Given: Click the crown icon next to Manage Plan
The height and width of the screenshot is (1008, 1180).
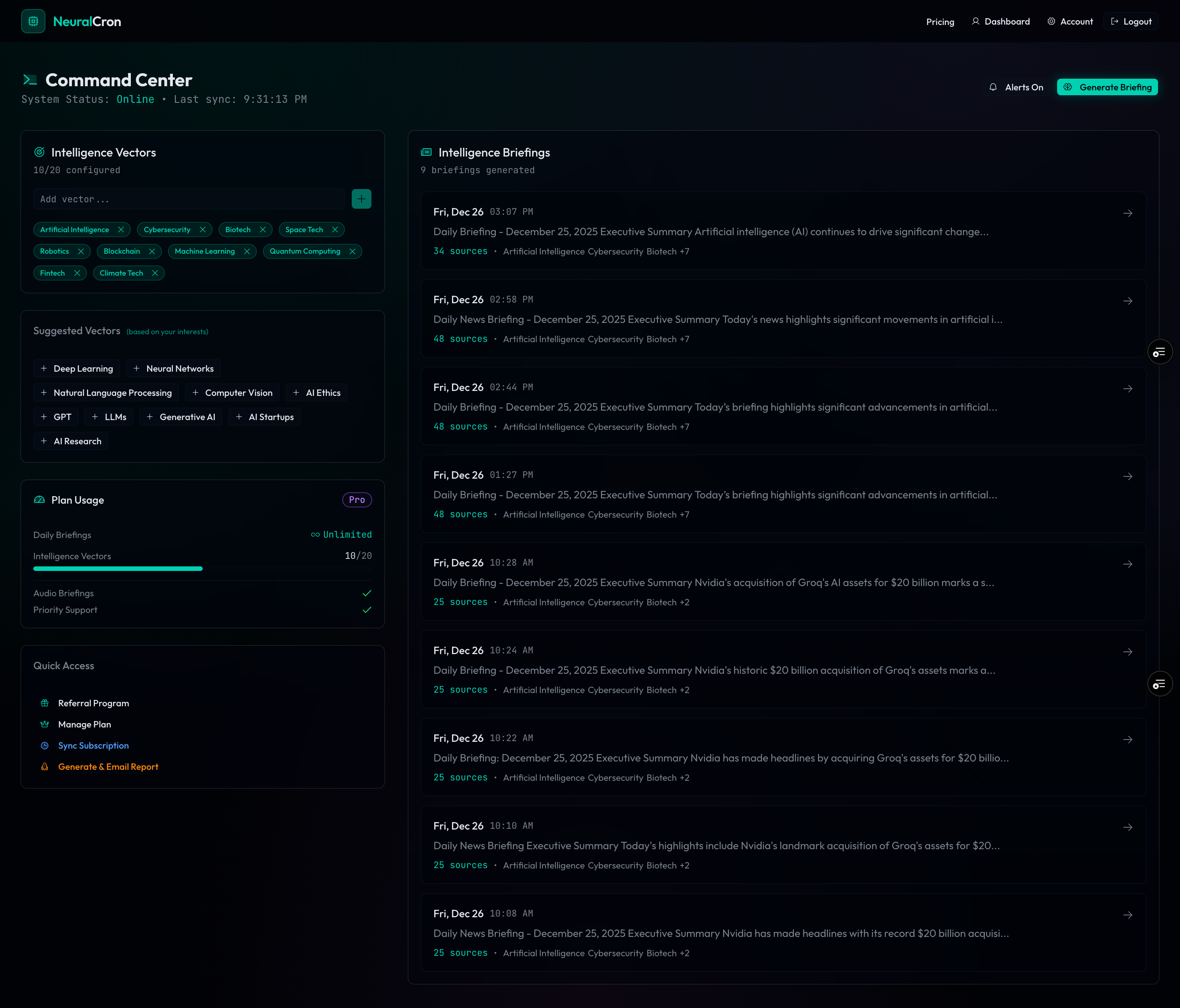Looking at the screenshot, I should pyautogui.click(x=44, y=724).
